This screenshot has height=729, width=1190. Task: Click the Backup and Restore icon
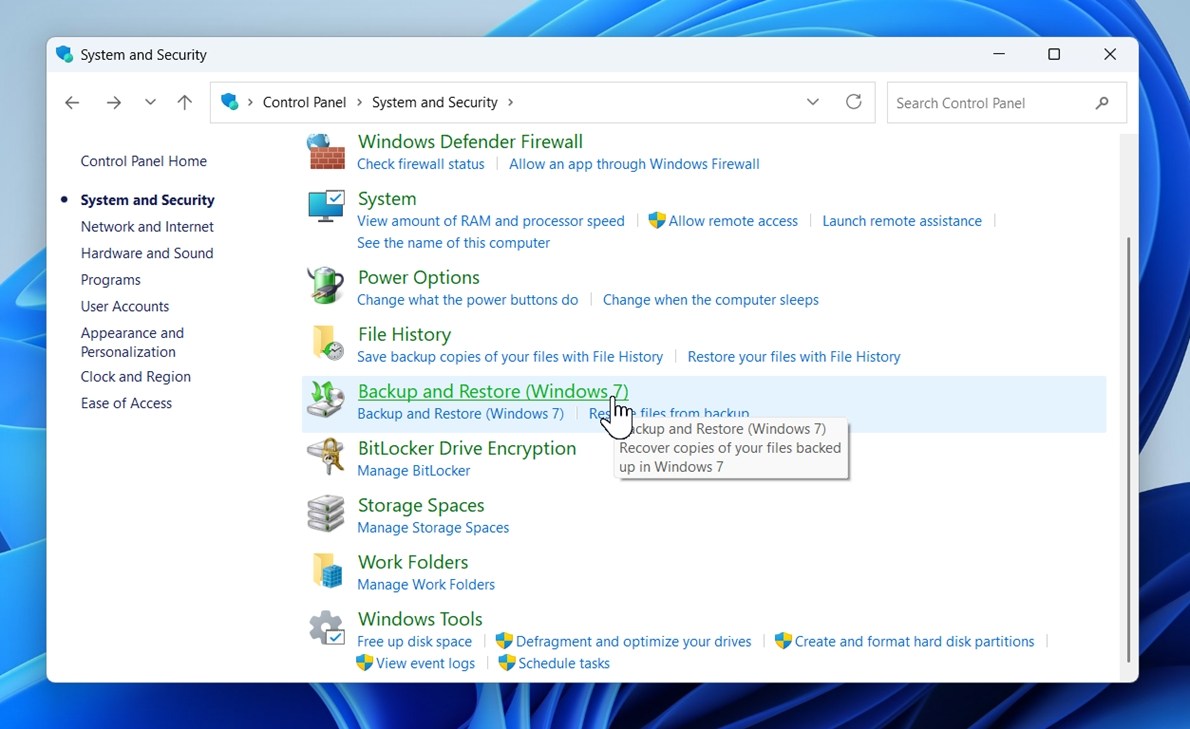(x=325, y=399)
